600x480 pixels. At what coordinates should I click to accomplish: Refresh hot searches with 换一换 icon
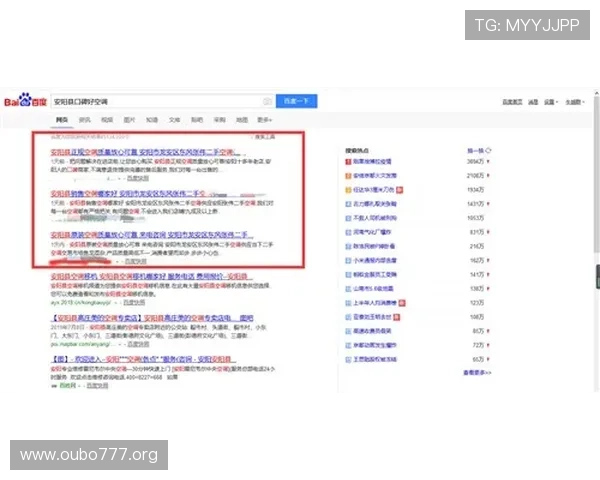pos(488,150)
